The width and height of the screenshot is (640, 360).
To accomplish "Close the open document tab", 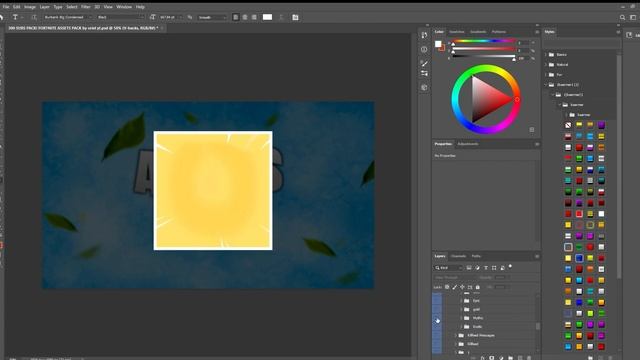I will click(x=162, y=28).
